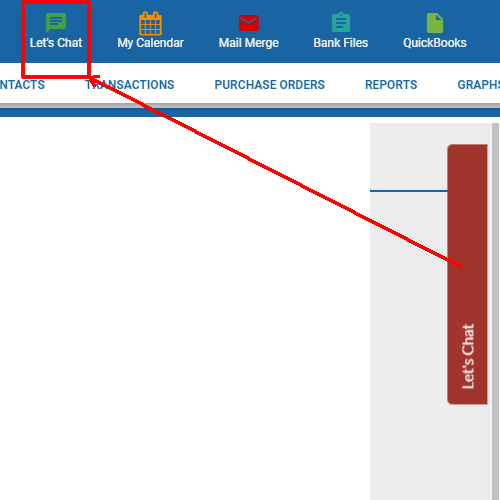Select the Contacts menu item
The image size is (500, 500).
click(x=22, y=85)
